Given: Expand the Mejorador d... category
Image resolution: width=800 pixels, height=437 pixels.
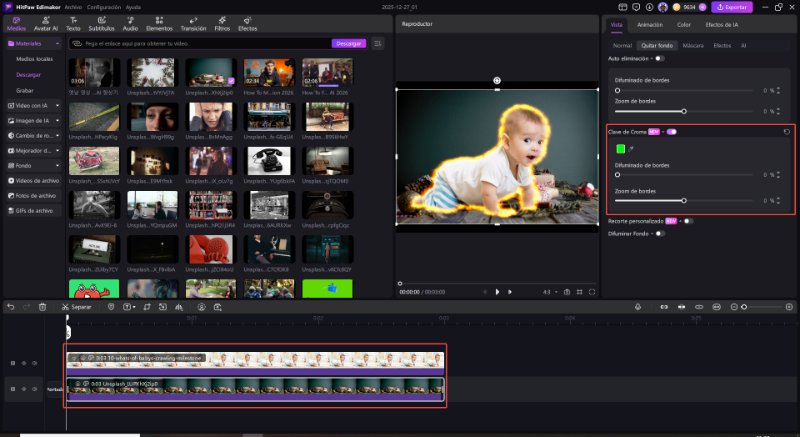Looking at the screenshot, I should point(57,151).
